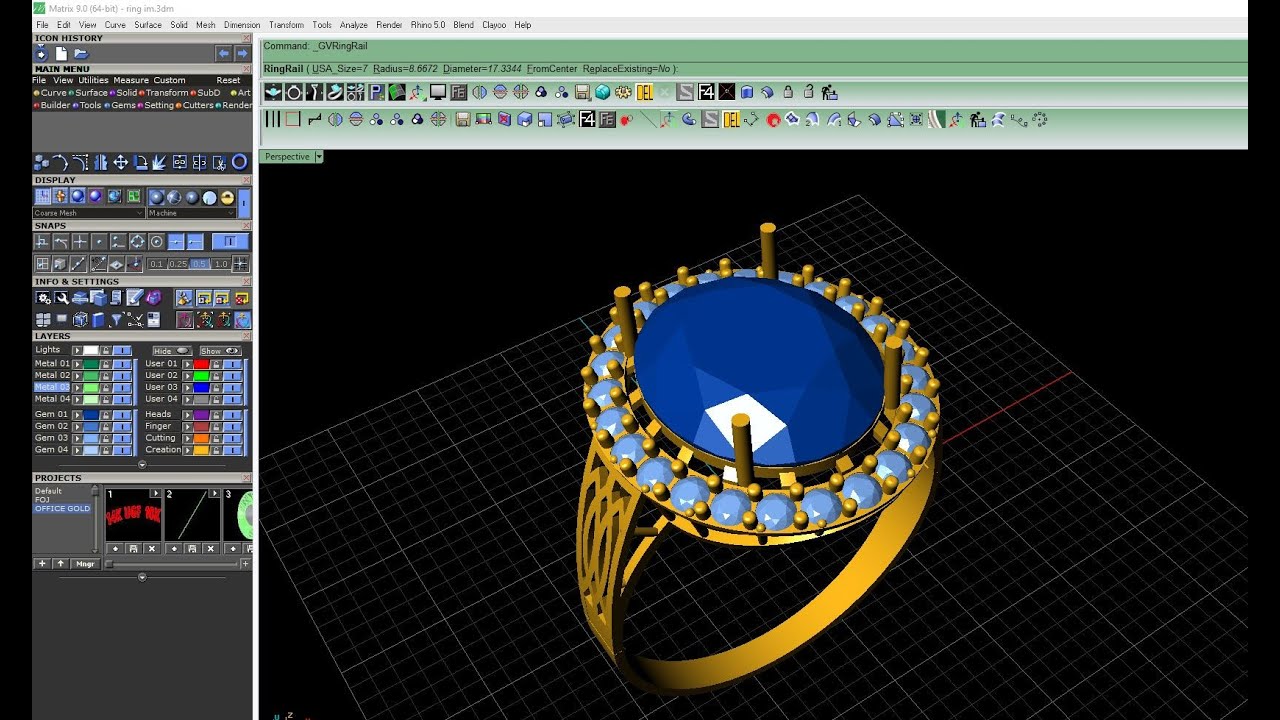This screenshot has height=720, width=1280.
Task: Click the teal gem icon in top toolbar
Action: tap(602, 92)
